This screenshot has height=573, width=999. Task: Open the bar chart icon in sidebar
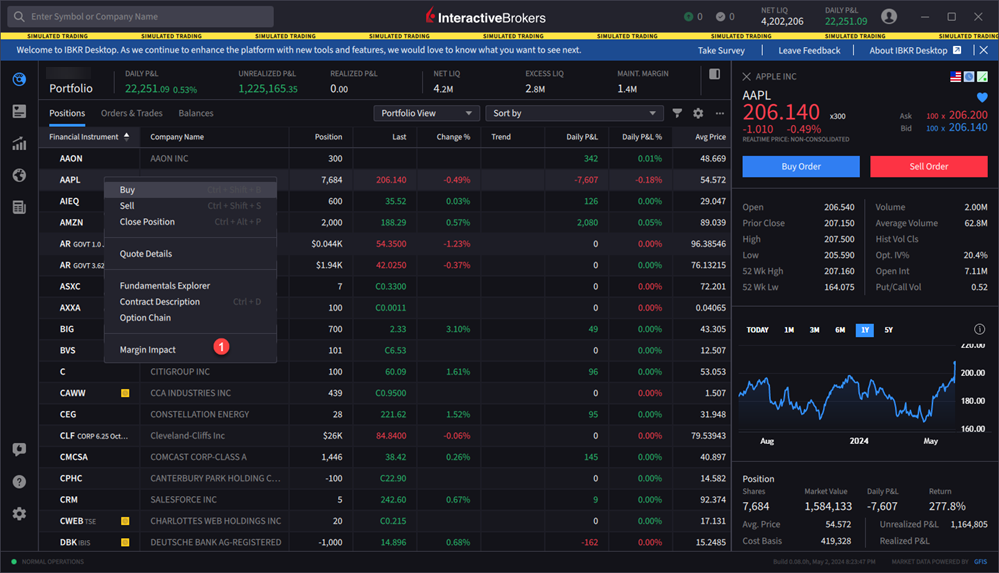[19, 143]
